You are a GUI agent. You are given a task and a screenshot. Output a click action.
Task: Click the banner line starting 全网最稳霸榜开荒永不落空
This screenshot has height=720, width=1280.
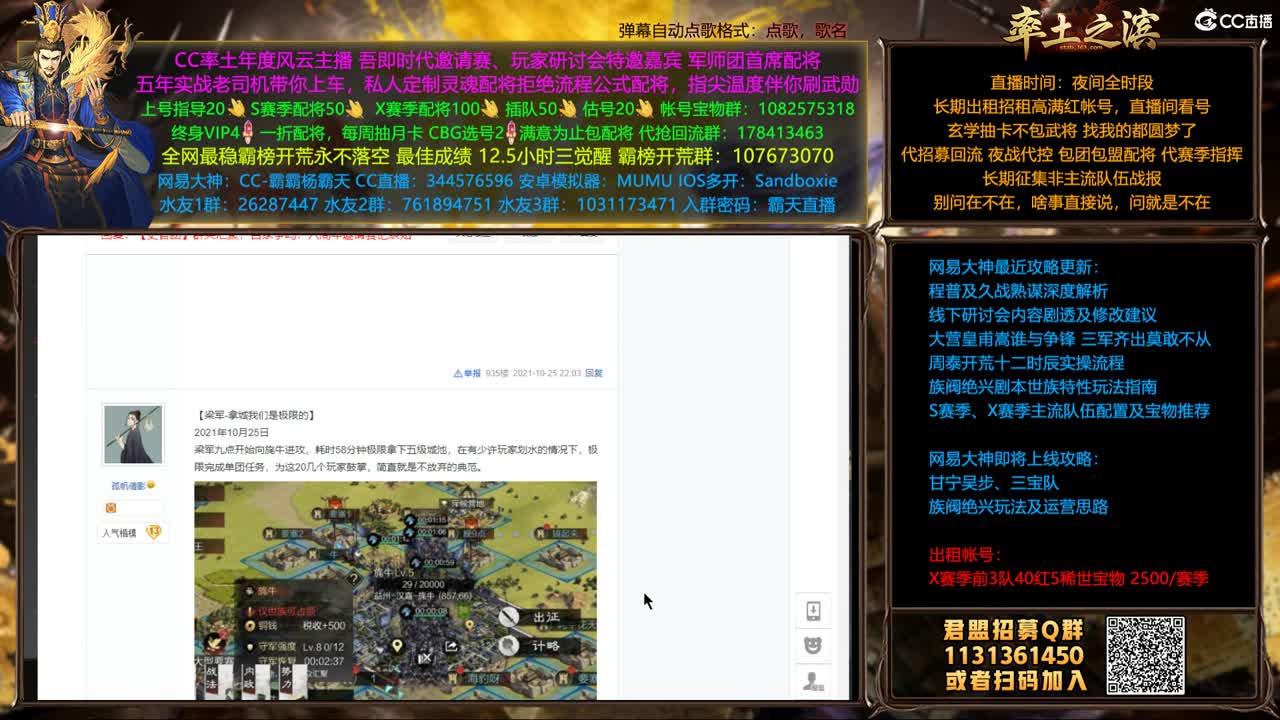pyautogui.click(x=497, y=157)
